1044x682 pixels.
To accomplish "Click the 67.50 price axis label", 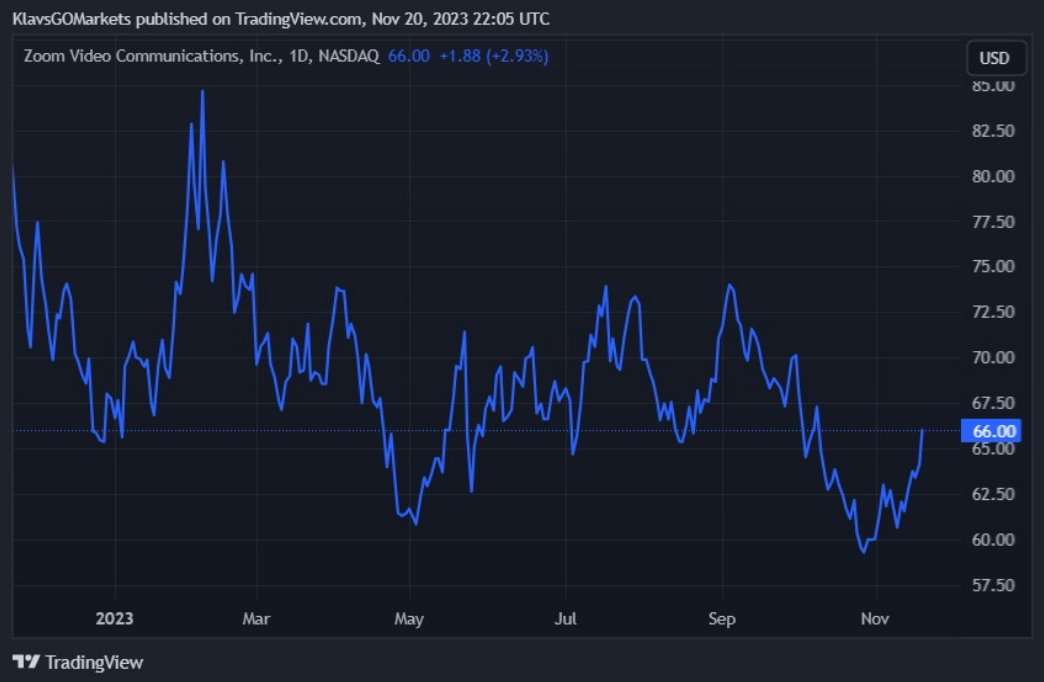I will click(x=993, y=403).
